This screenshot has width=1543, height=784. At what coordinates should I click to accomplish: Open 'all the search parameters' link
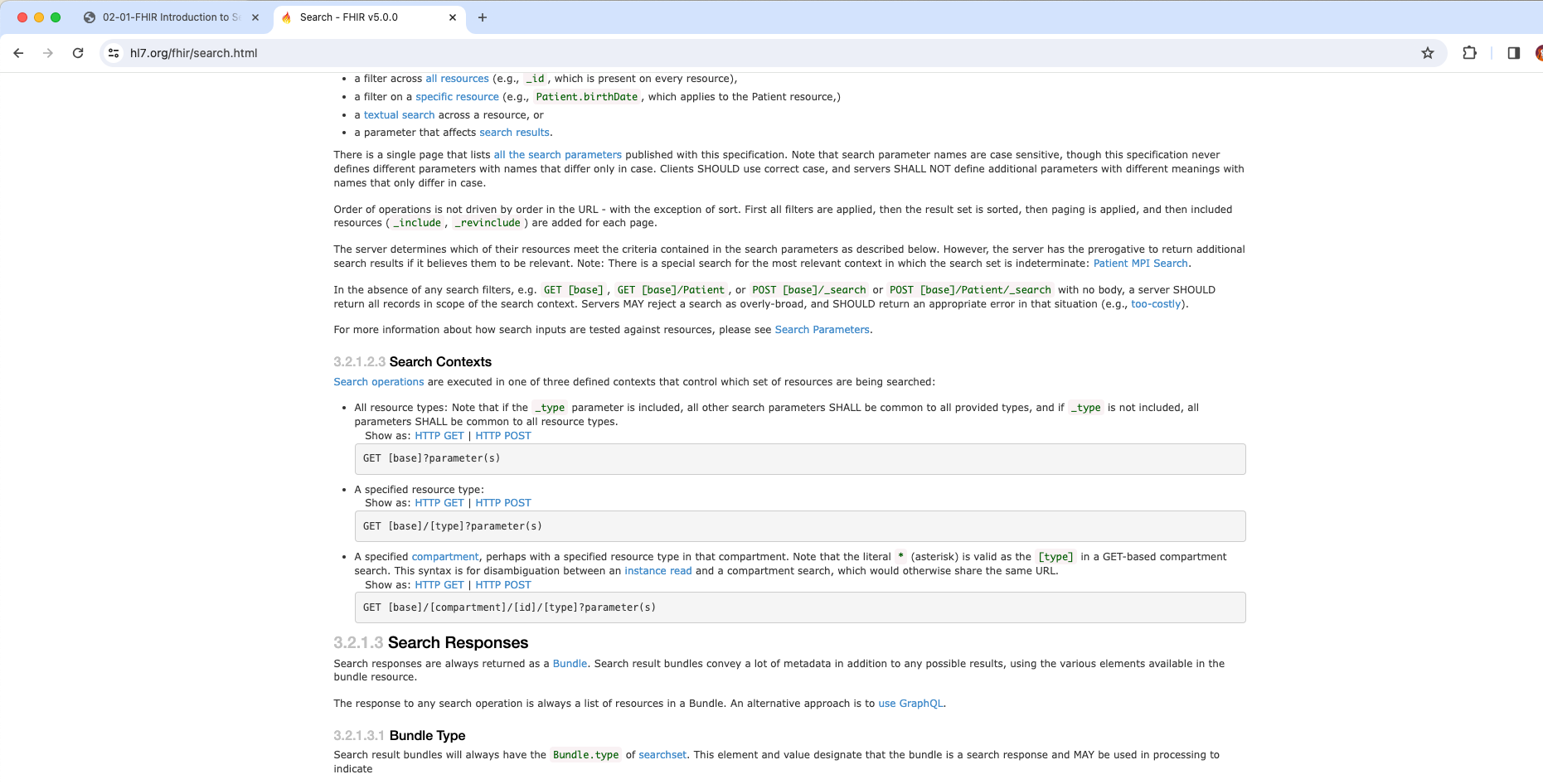point(557,155)
